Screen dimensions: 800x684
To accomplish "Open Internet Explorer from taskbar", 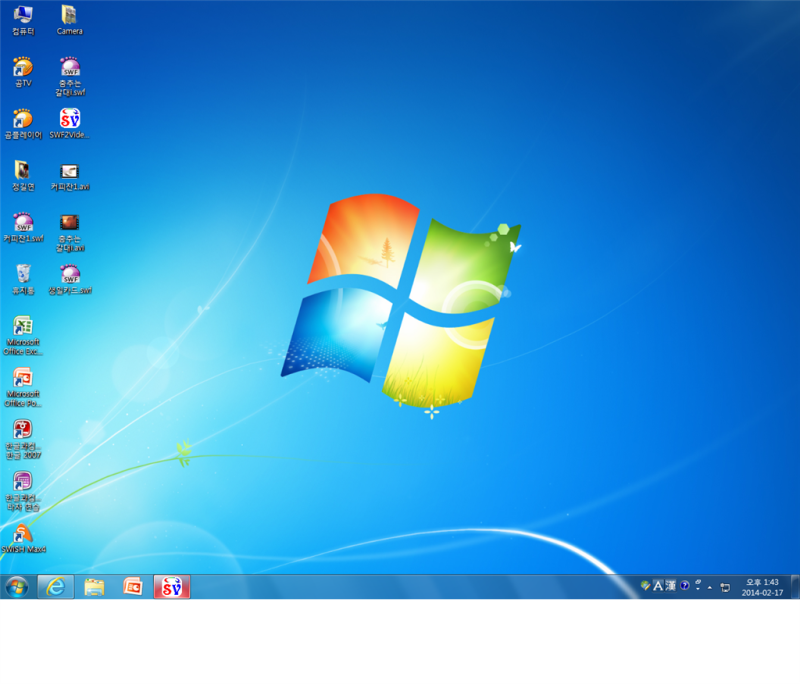I will [x=56, y=587].
